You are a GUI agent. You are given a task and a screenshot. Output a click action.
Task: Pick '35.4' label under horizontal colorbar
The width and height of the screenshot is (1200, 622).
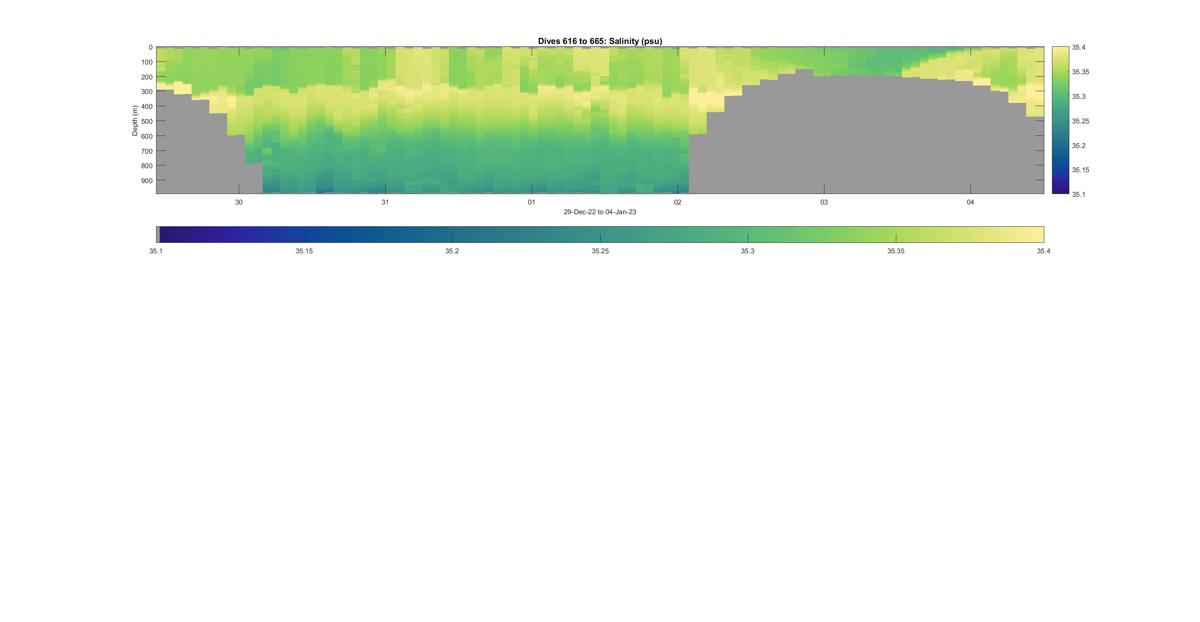(1044, 251)
